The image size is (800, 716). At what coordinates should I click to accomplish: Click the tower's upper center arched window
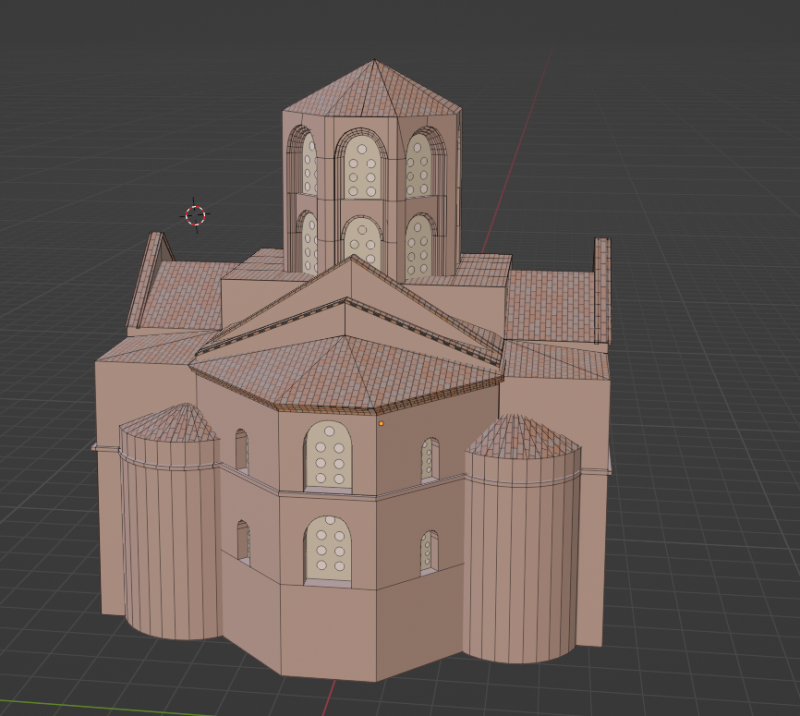coord(361,167)
